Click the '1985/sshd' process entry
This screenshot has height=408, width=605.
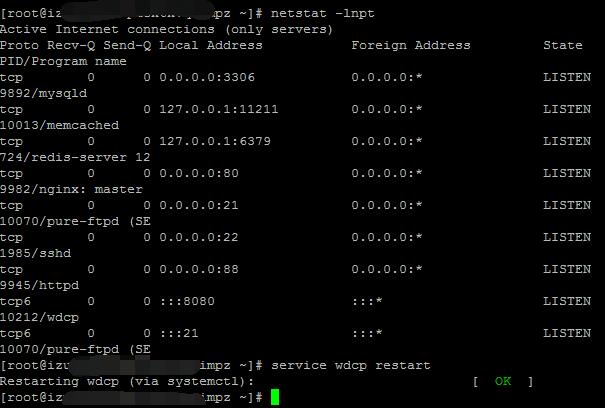35,253
